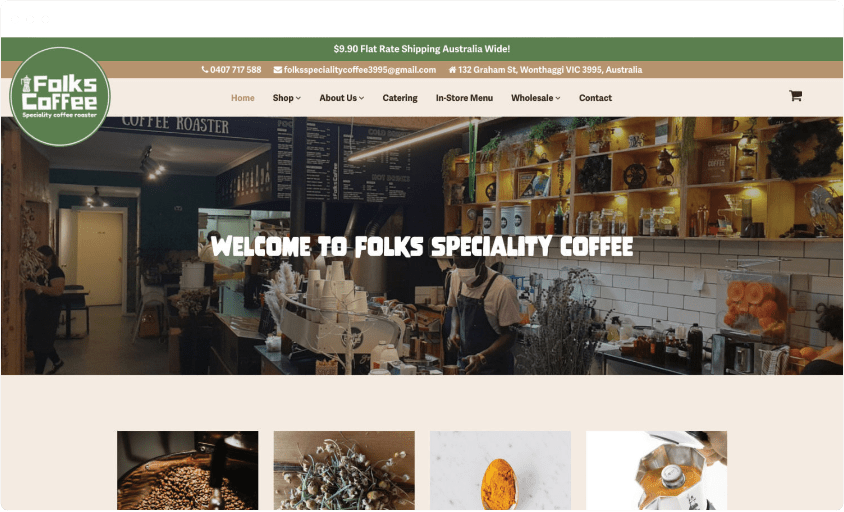The height and width of the screenshot is (512, 844).
Task: Open the roasting coffee beans thumbnail
Action: coord(187,470)
